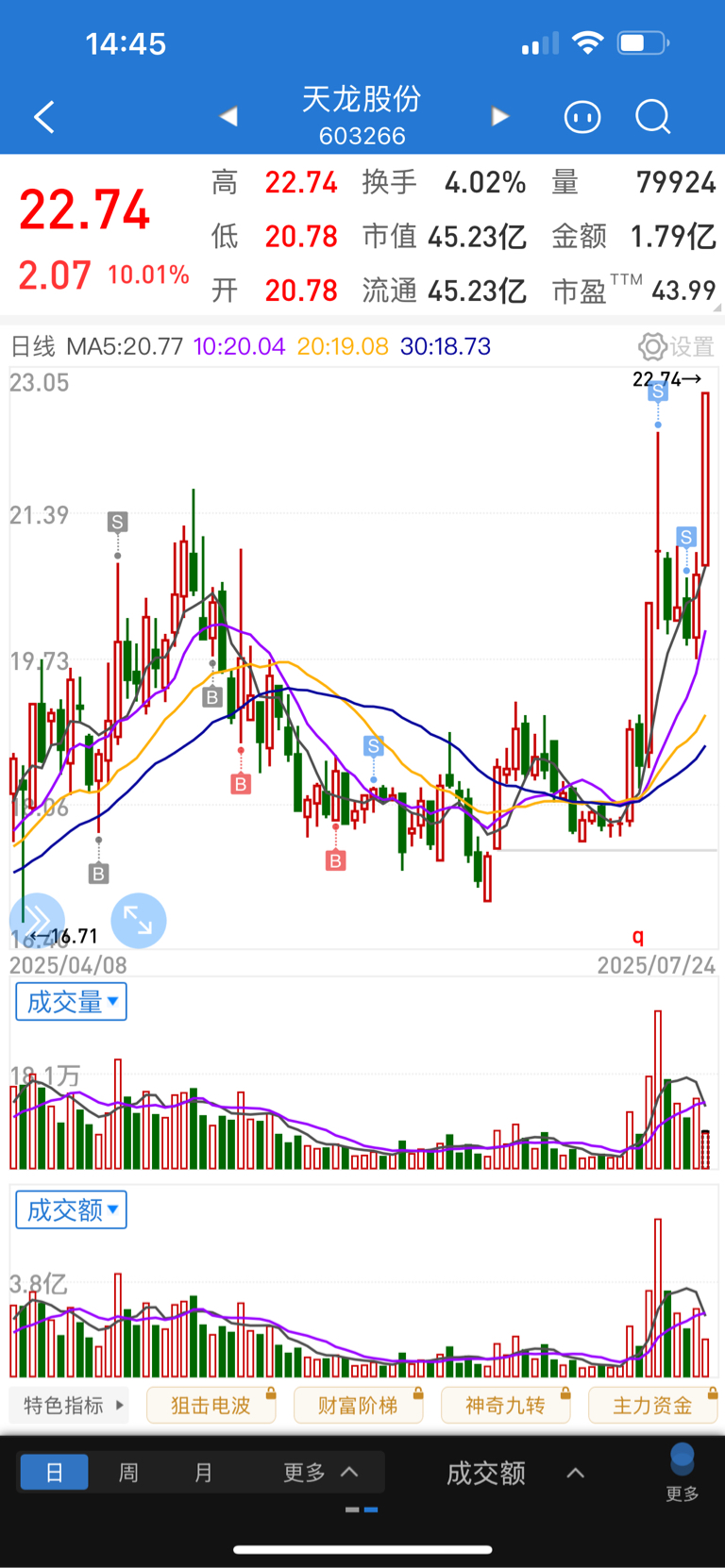Screen dimensions: 725x1568
Task: Tap the battery status icon
Action: click(x=644, y=42)
